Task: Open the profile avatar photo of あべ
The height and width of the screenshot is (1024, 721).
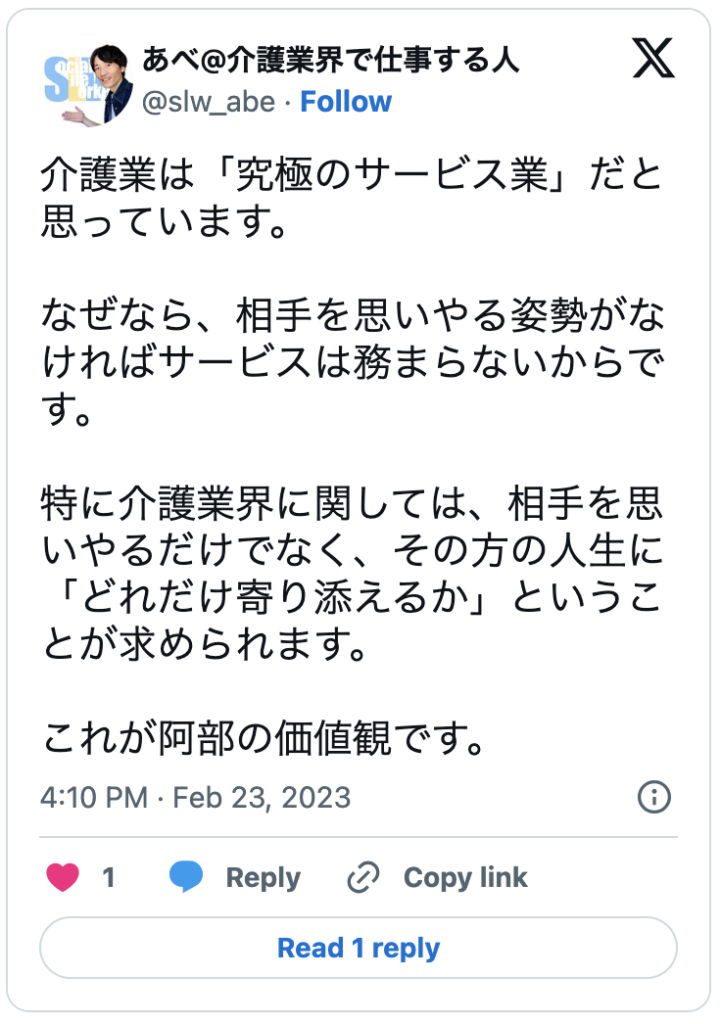Action: click(84, 84)
